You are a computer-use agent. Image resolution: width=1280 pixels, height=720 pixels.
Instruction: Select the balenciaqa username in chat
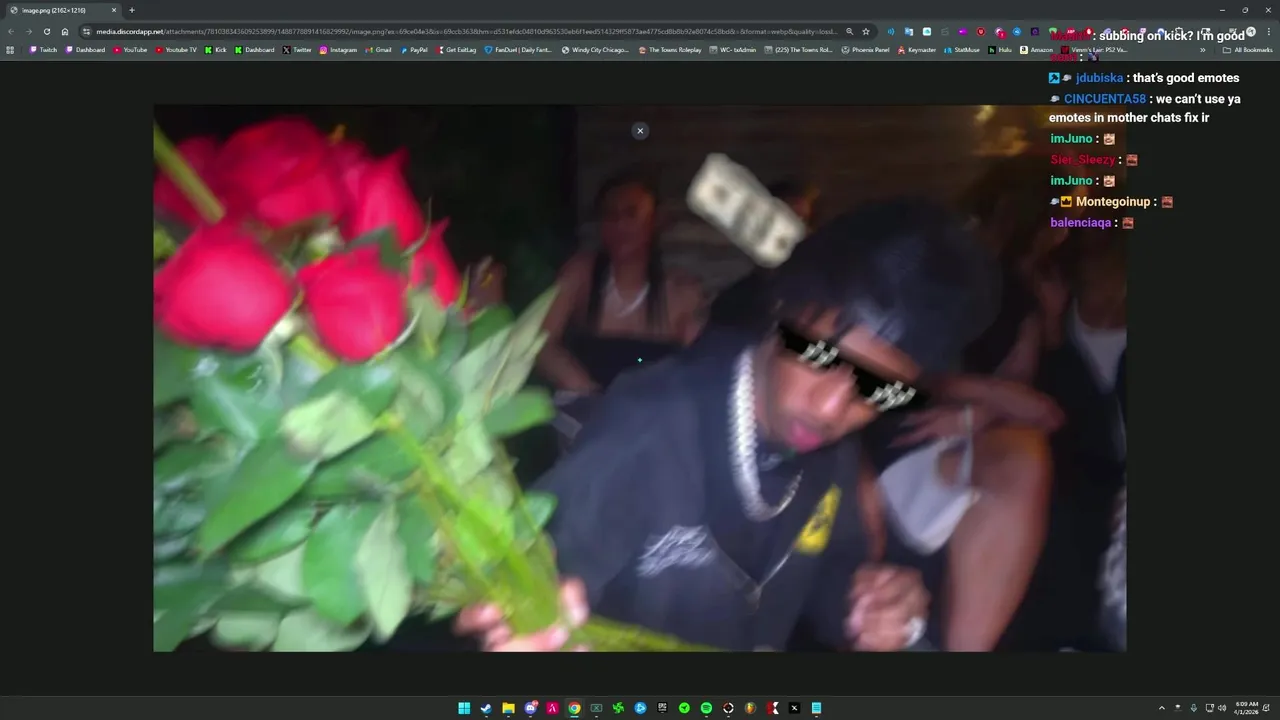click(1081, 223)
